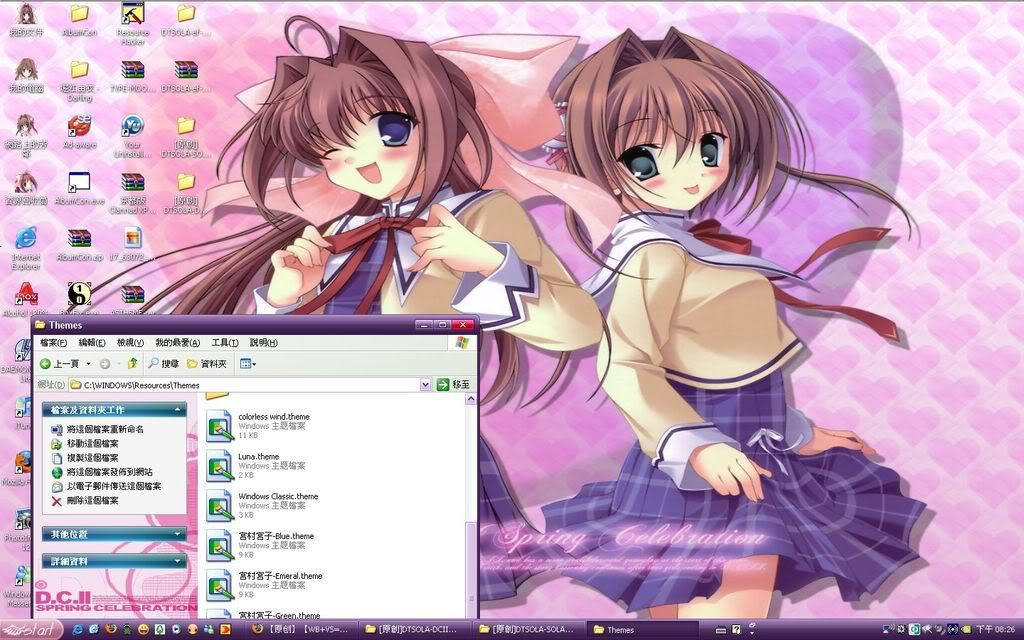This screenshot has height=640, width=1024.
Task: Expand the 詳細資料 panel
Action: tap(178, 561)
